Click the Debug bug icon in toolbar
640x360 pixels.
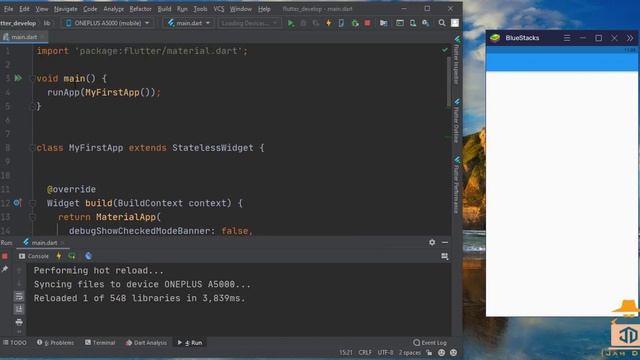click(x=303, y=23)
